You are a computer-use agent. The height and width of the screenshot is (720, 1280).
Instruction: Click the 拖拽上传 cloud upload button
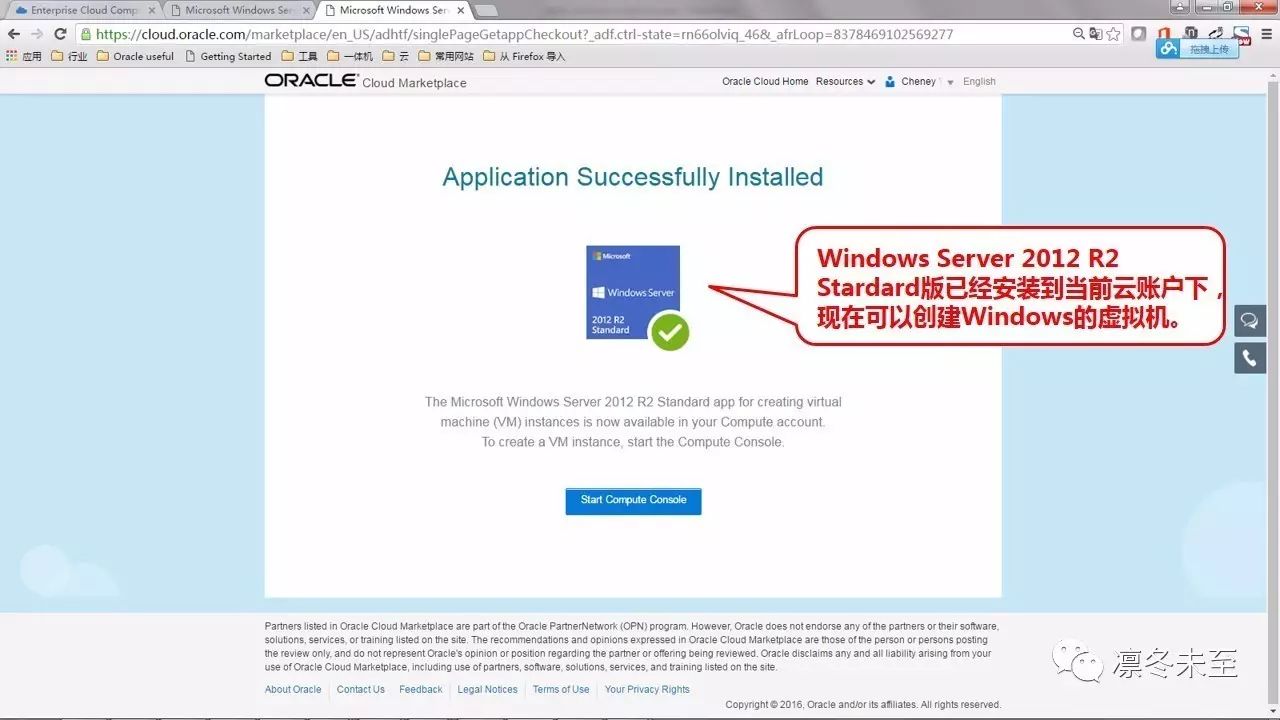pos(1197,48)
